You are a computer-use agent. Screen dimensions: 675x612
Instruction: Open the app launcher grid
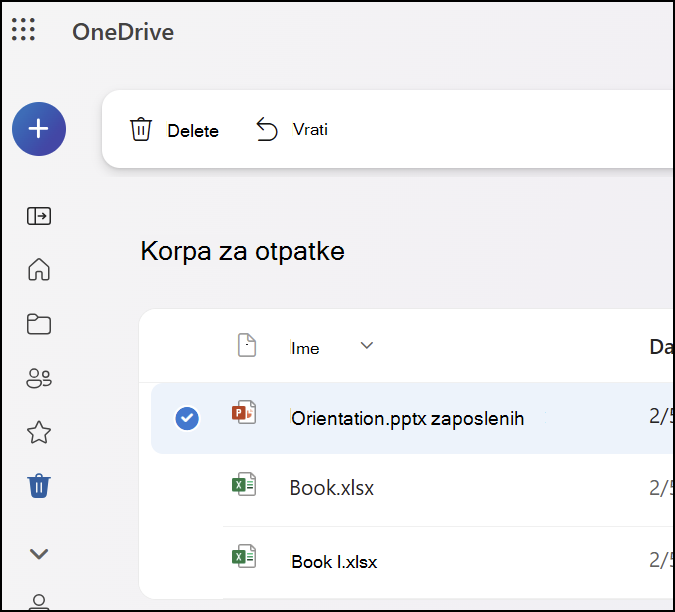(x=23, y=29)
